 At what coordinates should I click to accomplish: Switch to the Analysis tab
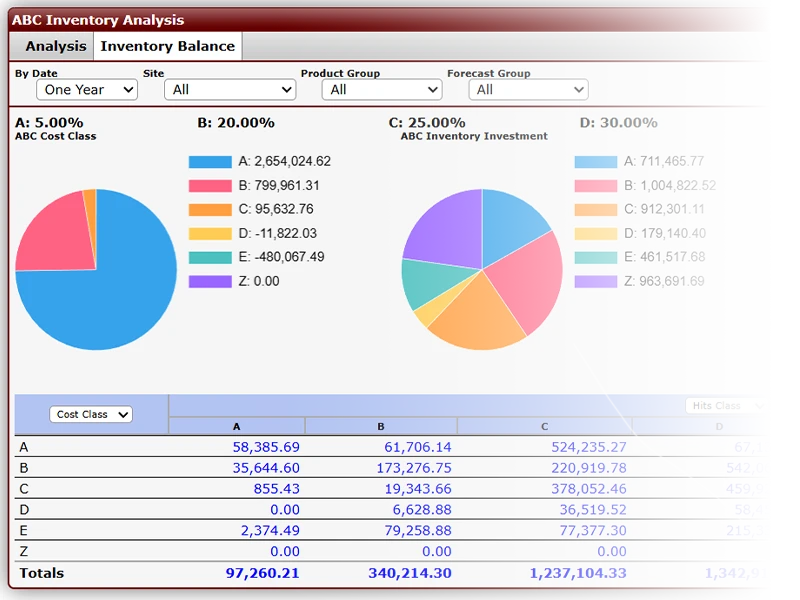click(55, 46)
